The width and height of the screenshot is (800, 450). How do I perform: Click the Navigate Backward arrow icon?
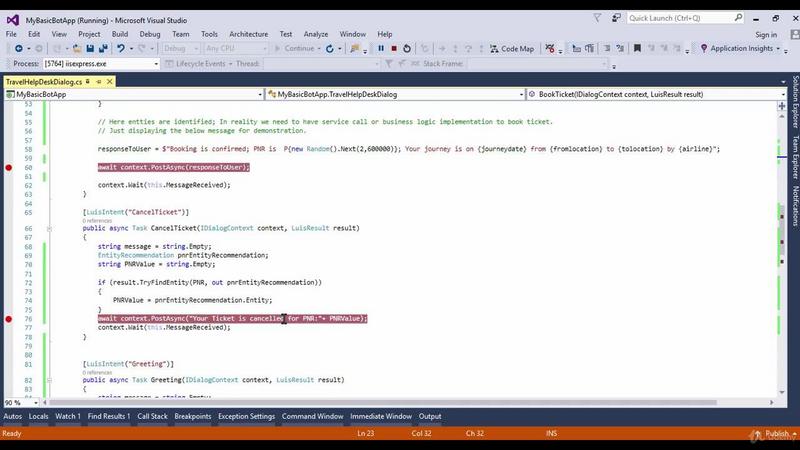tap(19, 48)
